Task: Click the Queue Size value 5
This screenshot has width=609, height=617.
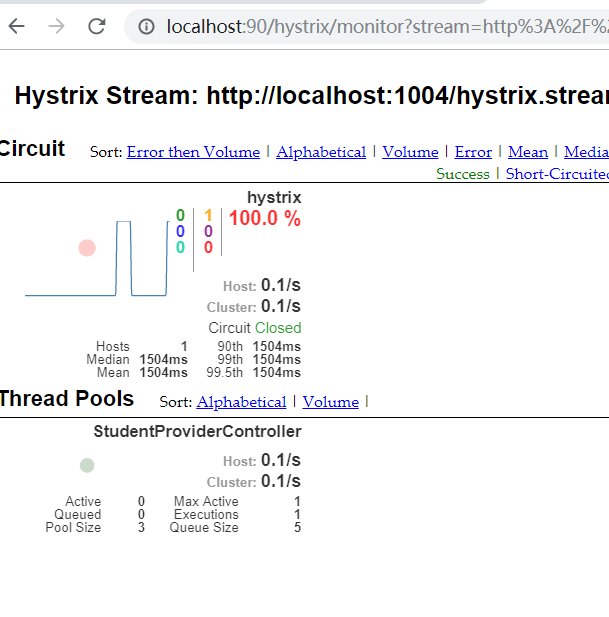Action: coord(297,527)
